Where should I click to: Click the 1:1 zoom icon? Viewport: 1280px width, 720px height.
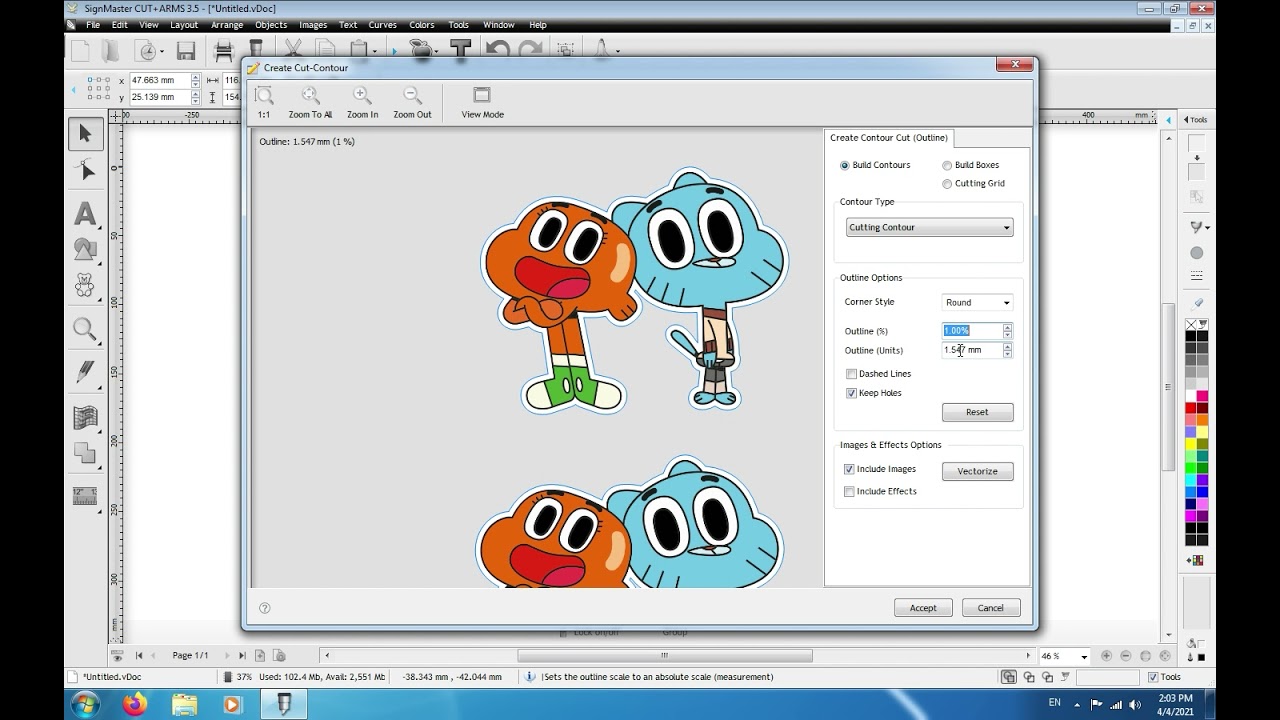click(x=264, y=96)
